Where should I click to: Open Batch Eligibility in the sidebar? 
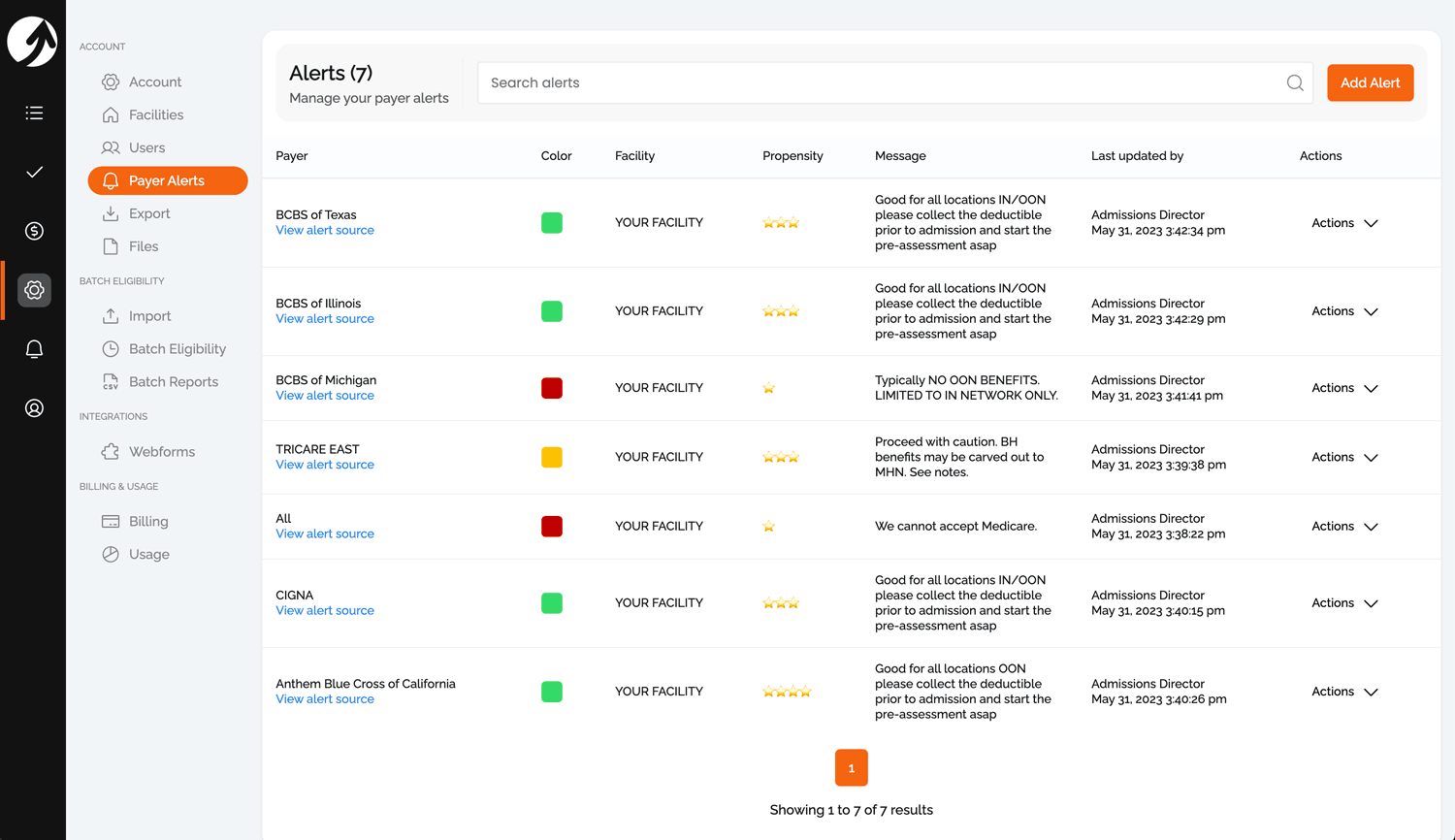click(x=178, y=349)
